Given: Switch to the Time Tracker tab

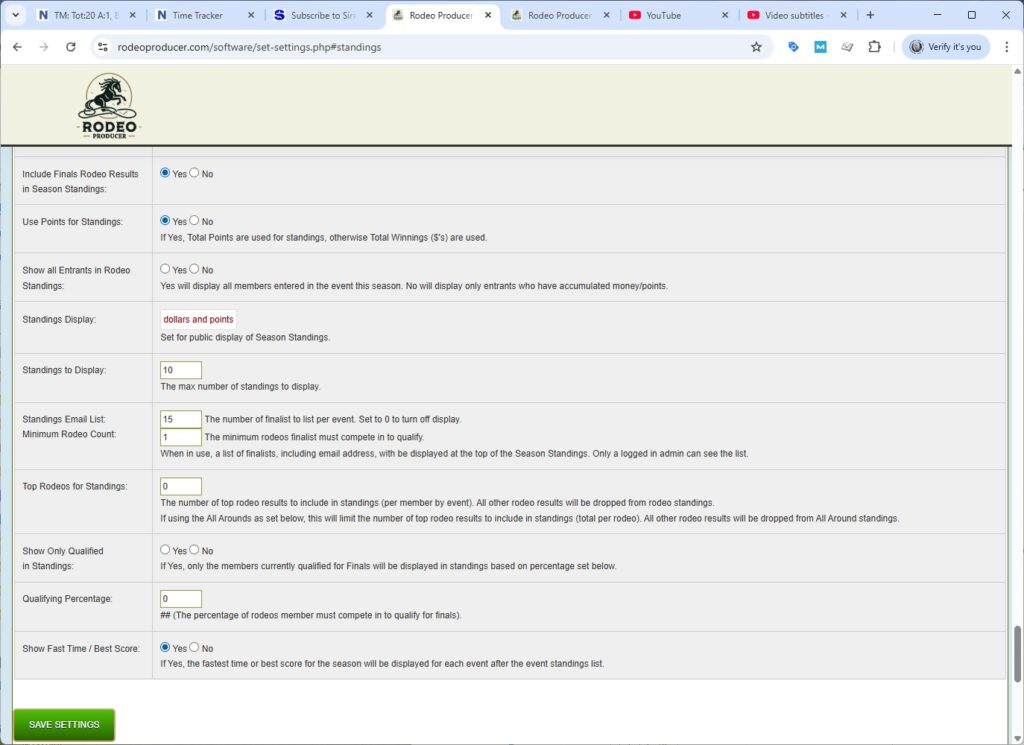Looking at the screenshot, I should point(197,15).
